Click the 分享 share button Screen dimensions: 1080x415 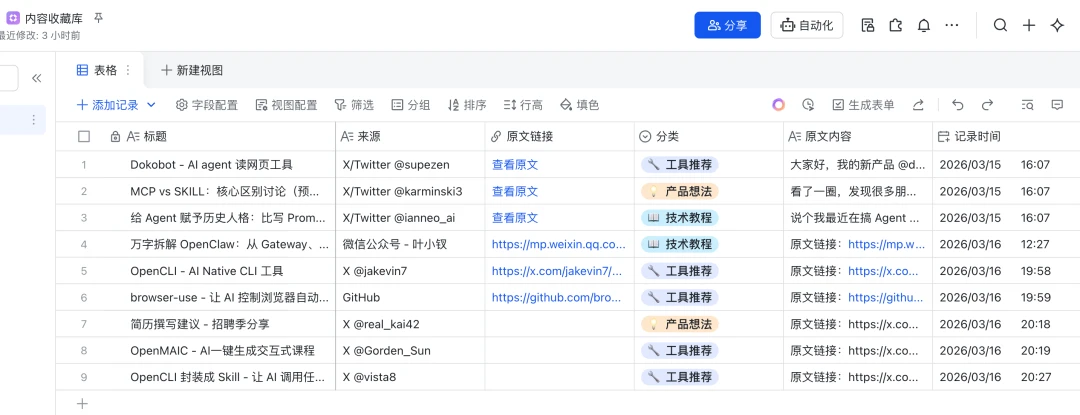727,25
